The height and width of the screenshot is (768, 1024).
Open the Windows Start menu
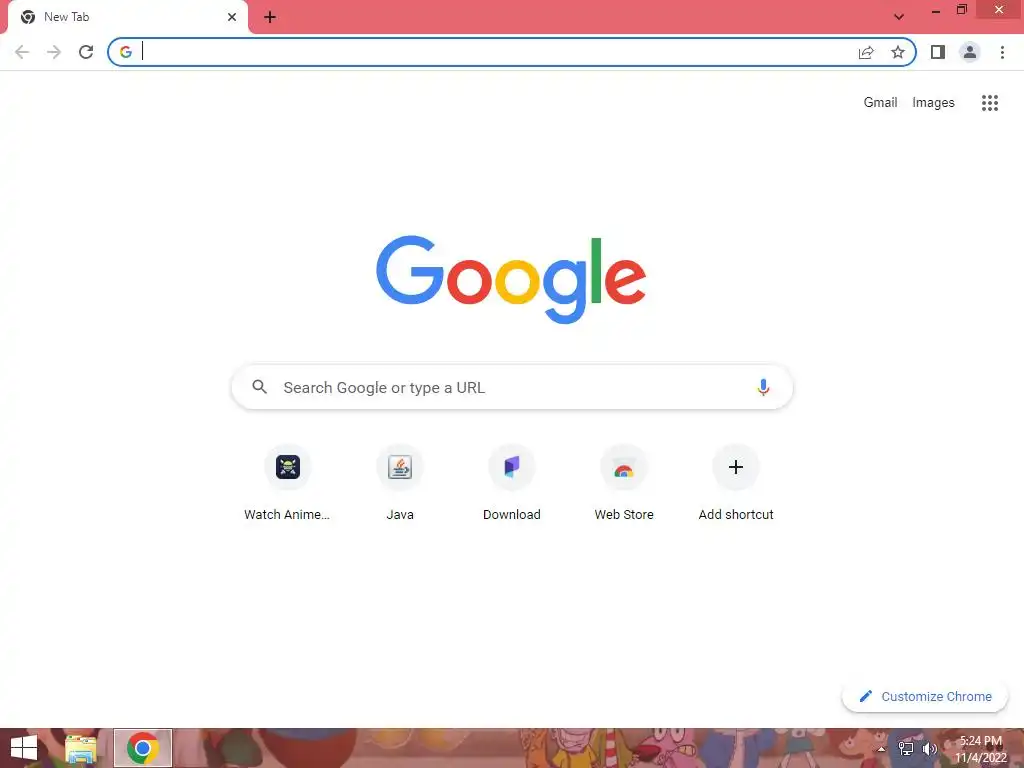24,748
